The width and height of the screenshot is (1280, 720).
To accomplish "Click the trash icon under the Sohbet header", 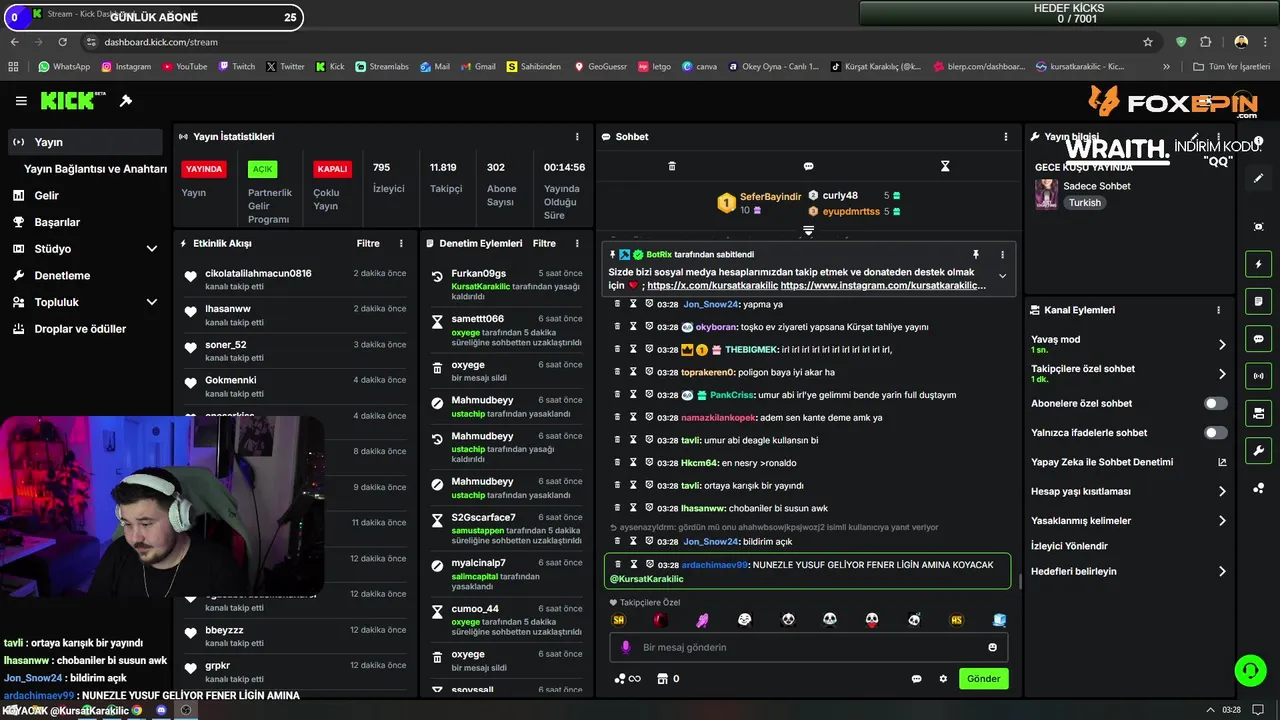I will 672,166.
